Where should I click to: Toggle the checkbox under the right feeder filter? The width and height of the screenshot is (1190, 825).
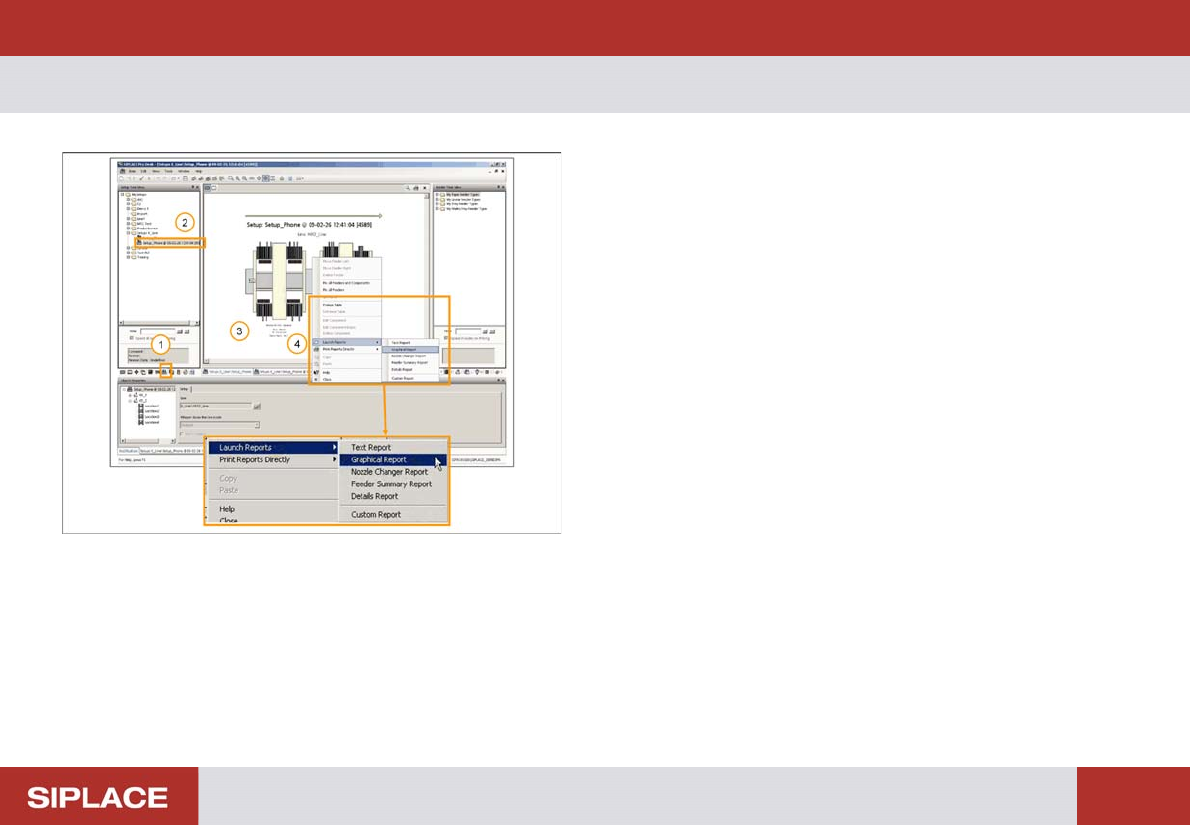click(444, 339)
